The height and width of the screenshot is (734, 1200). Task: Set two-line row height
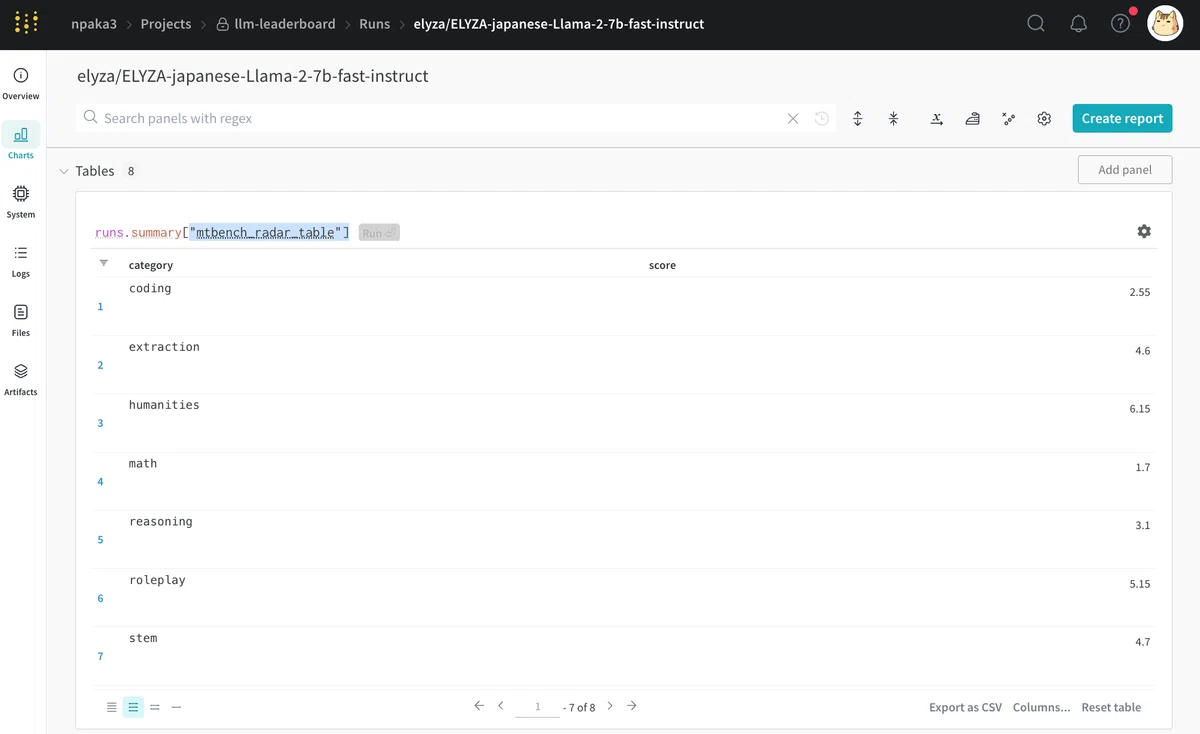click(155, 707)
